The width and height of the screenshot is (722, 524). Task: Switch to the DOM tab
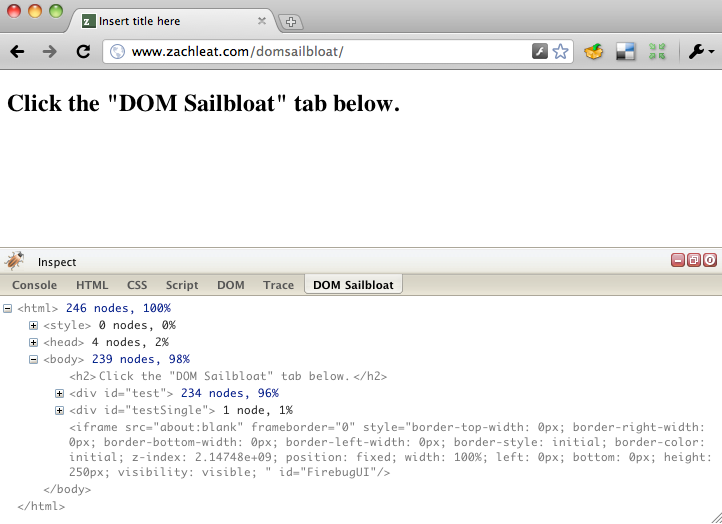pyautogui.click(x=231, y=285)
